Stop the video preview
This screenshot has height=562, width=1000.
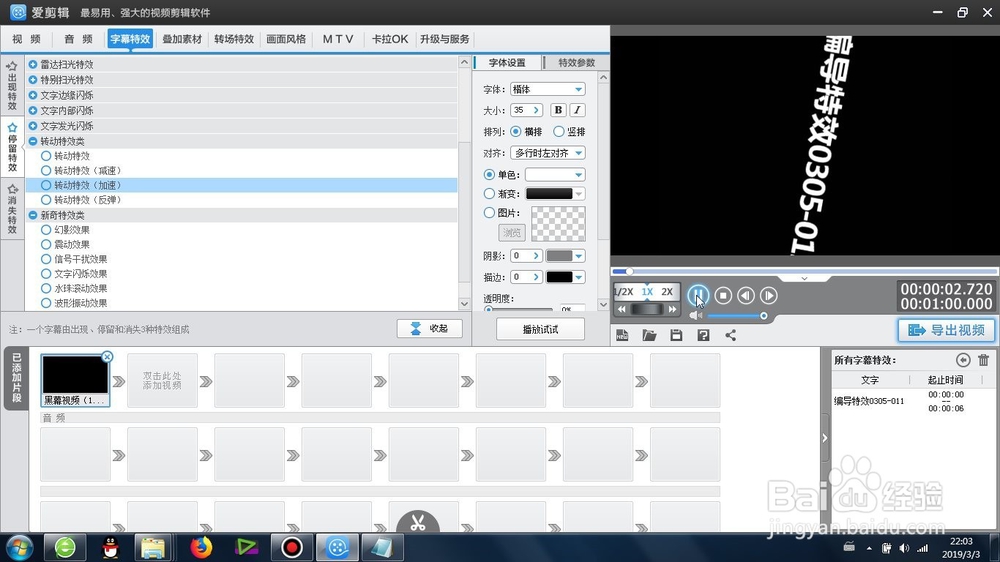(x=723, y=295)
